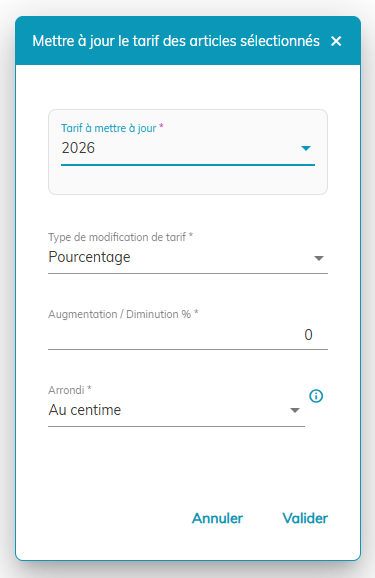Click the 0 value in percentage field
The width and height of the screenshot is (375, 578).
[308, 335]
